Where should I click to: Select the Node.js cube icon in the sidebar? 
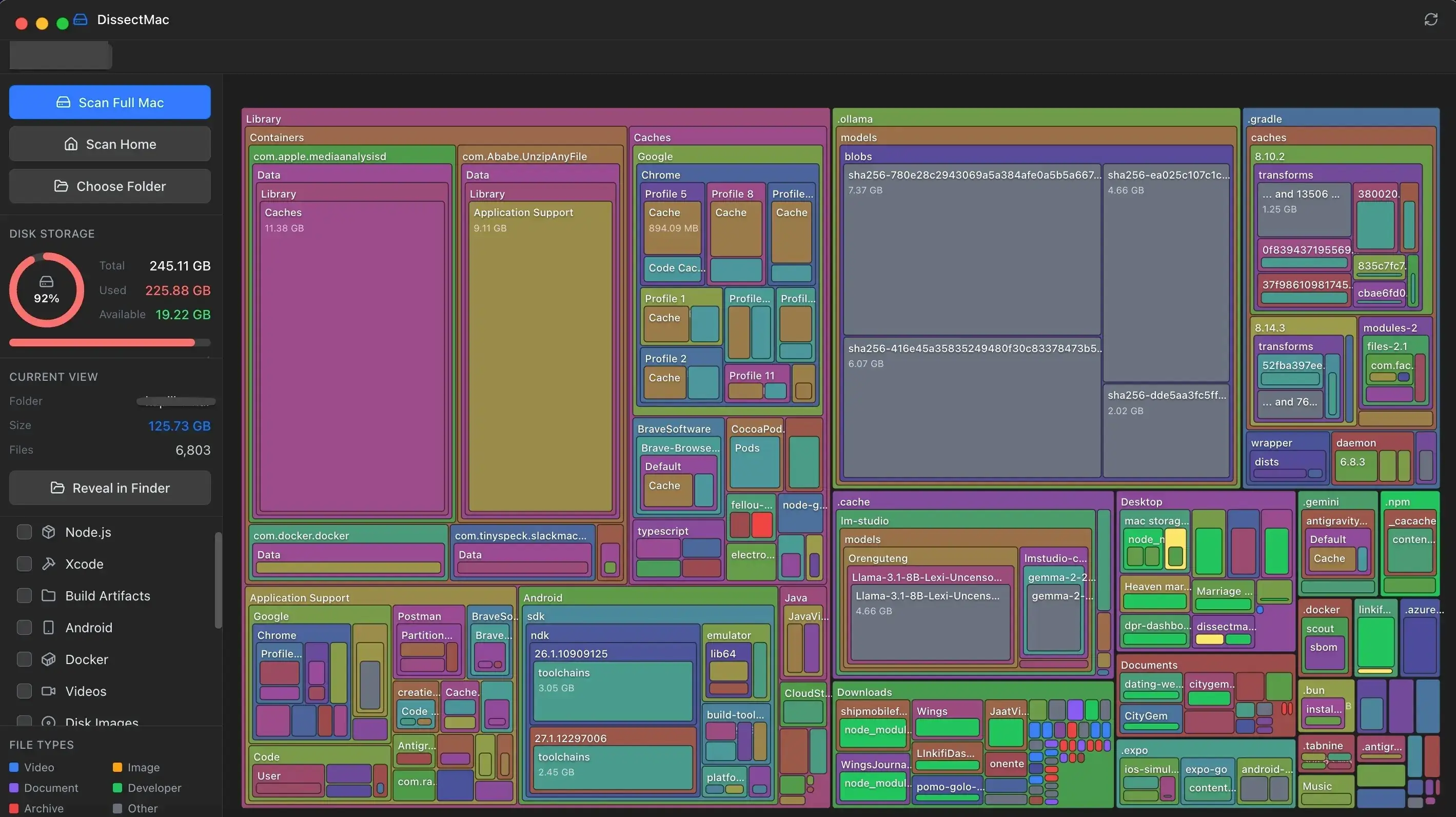[49, 532]
